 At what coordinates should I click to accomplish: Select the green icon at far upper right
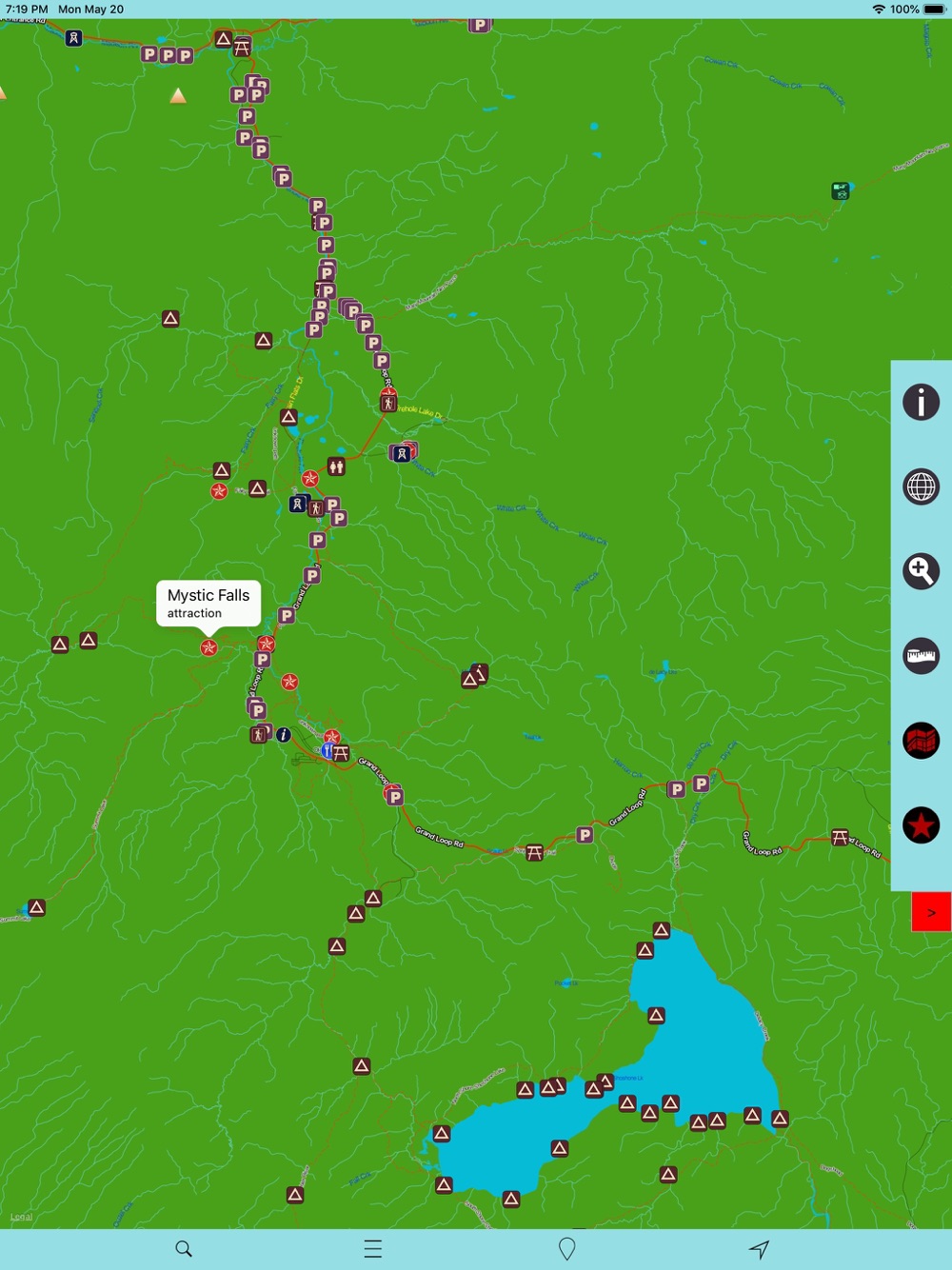coord(841,191)
